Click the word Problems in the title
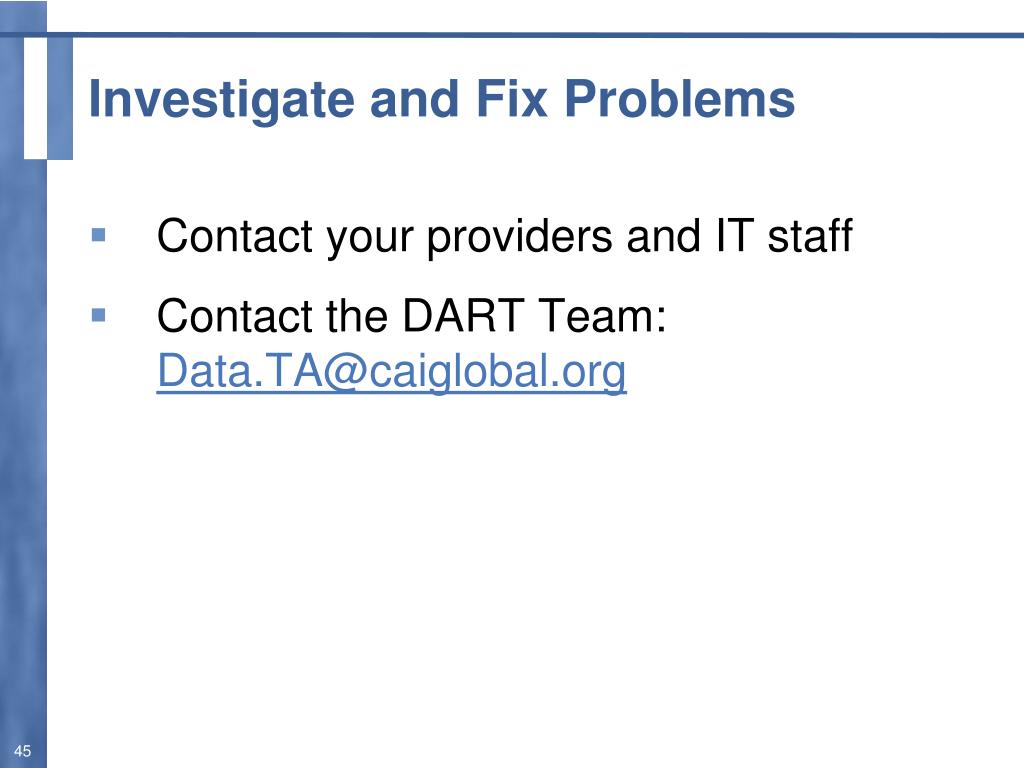This screenshot has height=768, width=1024. pos(680,99)
